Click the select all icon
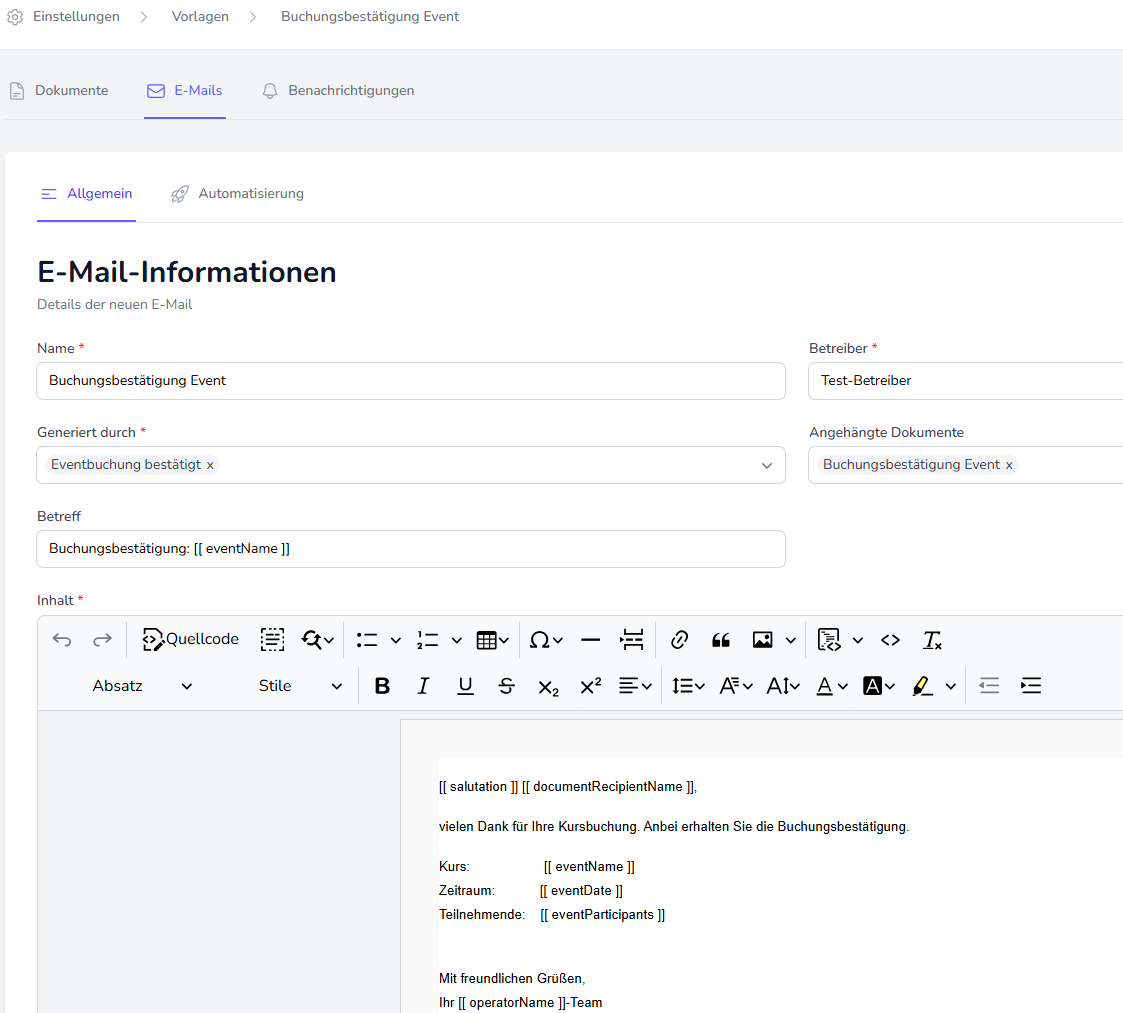Viewport: 1123px width, 1013px height. click(272, 640)
